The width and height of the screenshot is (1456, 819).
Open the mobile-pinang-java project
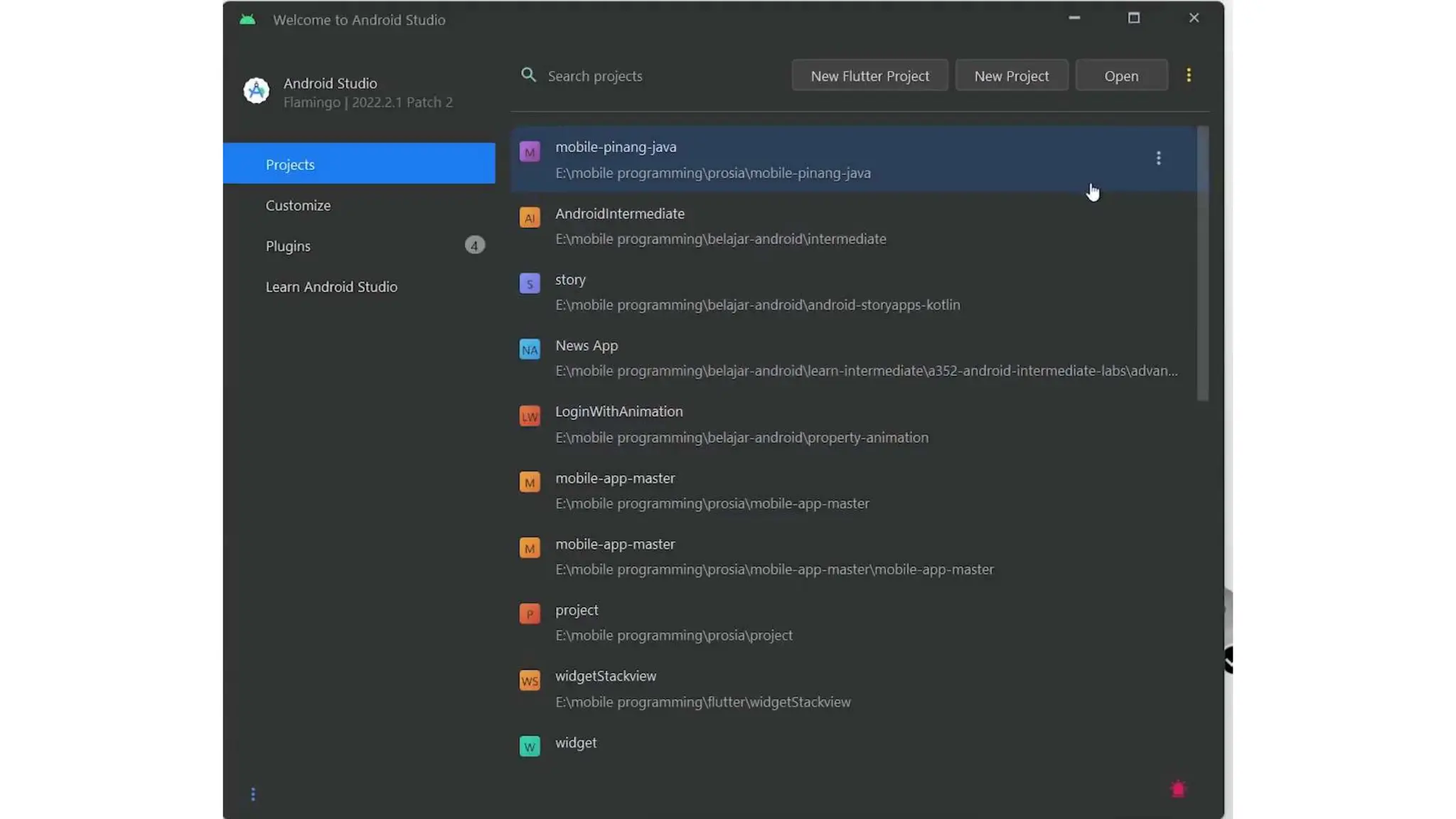[x=853, y=159]
